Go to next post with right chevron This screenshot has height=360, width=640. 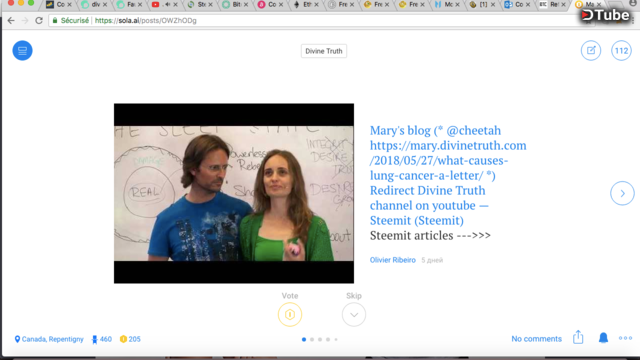point(622,193)
